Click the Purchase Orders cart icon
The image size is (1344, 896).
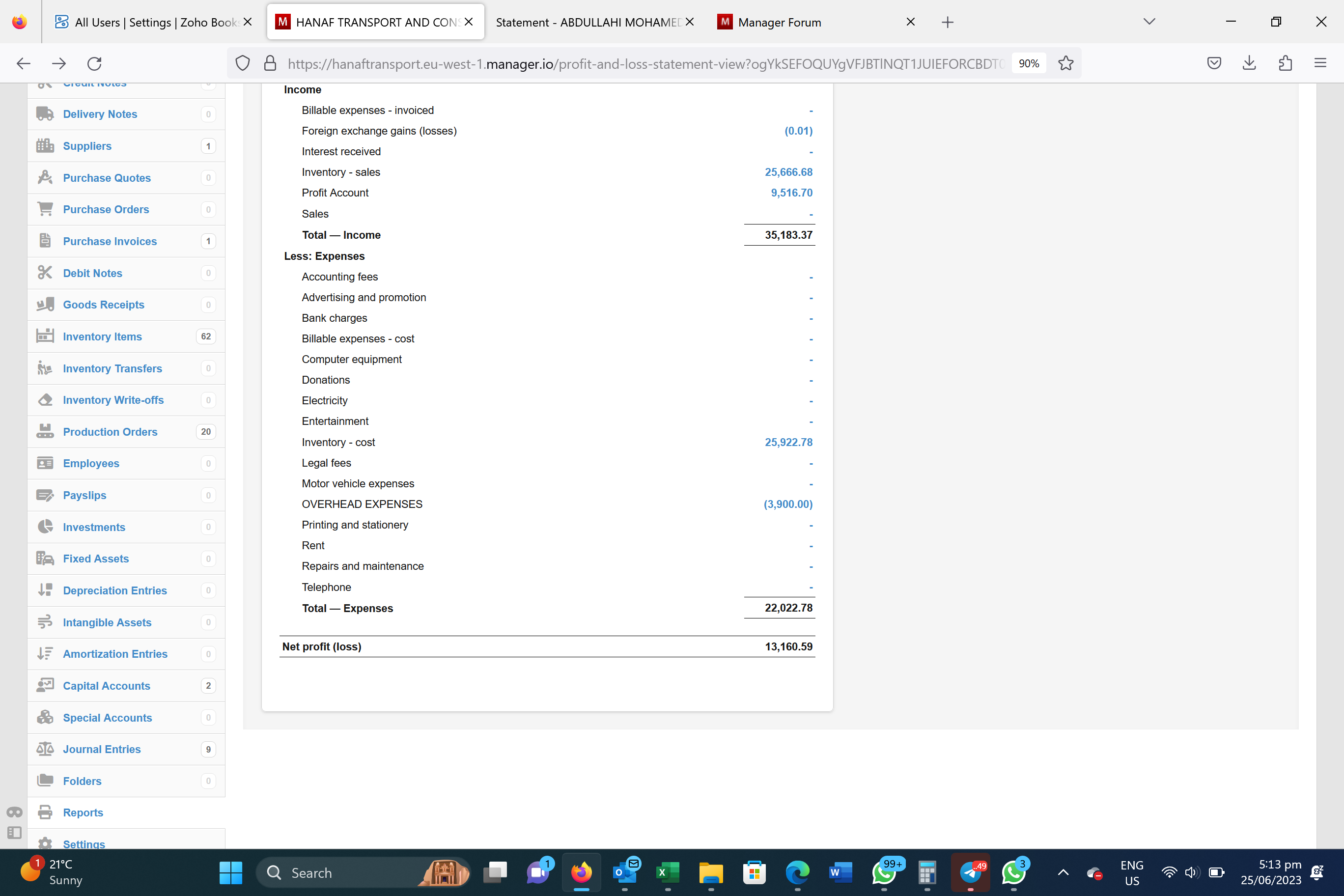pyautogui.click(x=45, y=209)
